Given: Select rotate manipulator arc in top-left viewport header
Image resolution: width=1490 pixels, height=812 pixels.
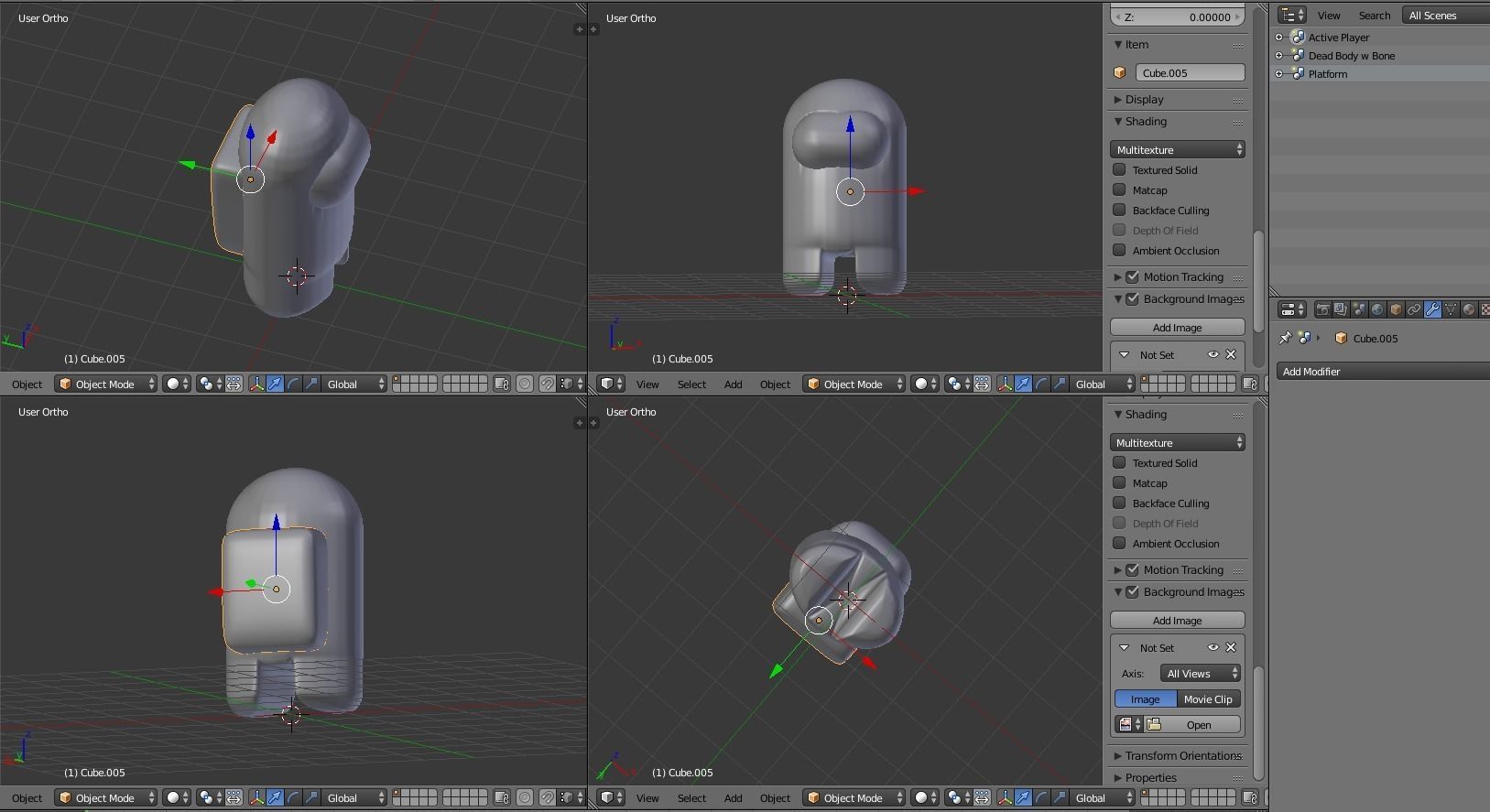Looking at the screenshot, I should [293, 384].
